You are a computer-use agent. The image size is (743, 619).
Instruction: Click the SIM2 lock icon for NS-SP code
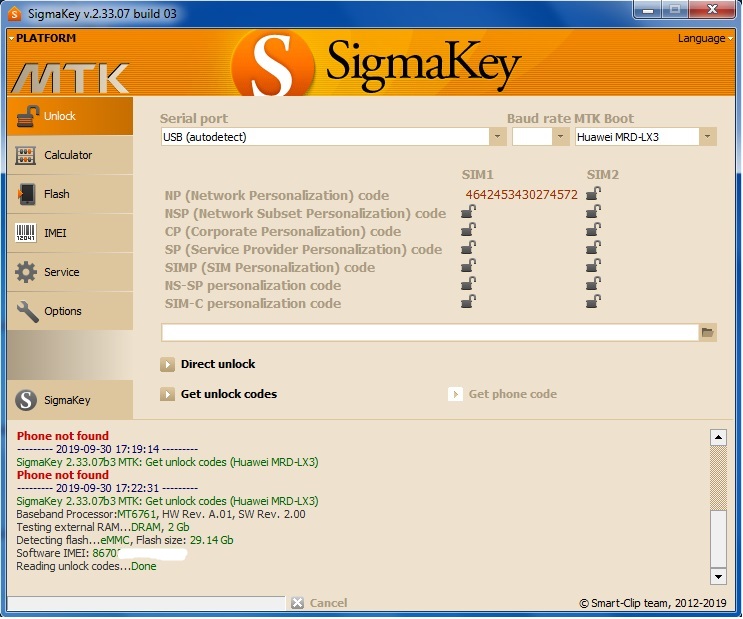click(593, 283)
